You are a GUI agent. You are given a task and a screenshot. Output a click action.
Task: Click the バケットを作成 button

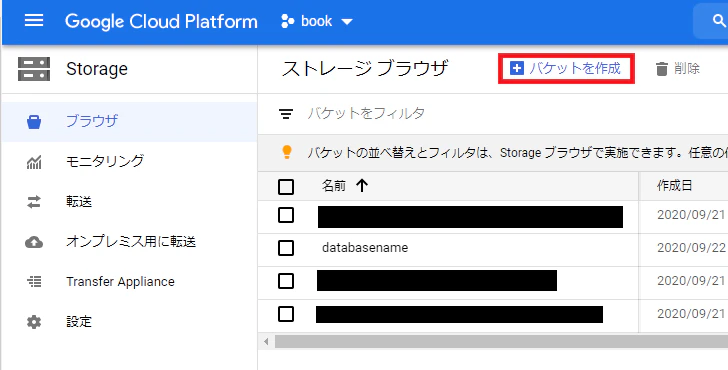(566, 69)
